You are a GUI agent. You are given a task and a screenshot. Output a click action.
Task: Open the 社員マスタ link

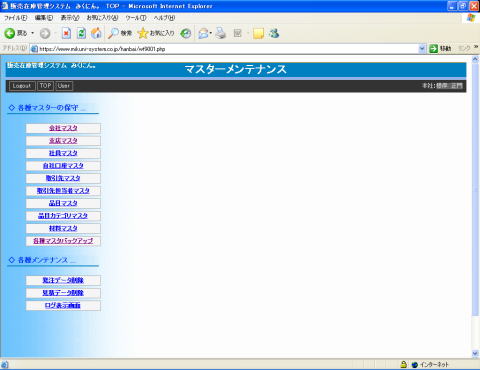point(63,153)
